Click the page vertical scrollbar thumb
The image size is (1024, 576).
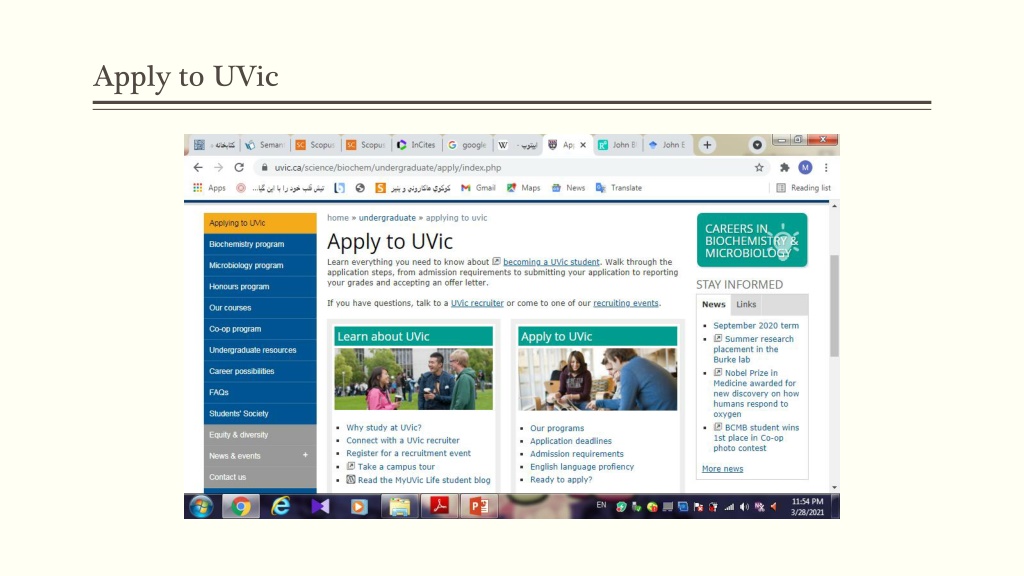pos(834,306)
